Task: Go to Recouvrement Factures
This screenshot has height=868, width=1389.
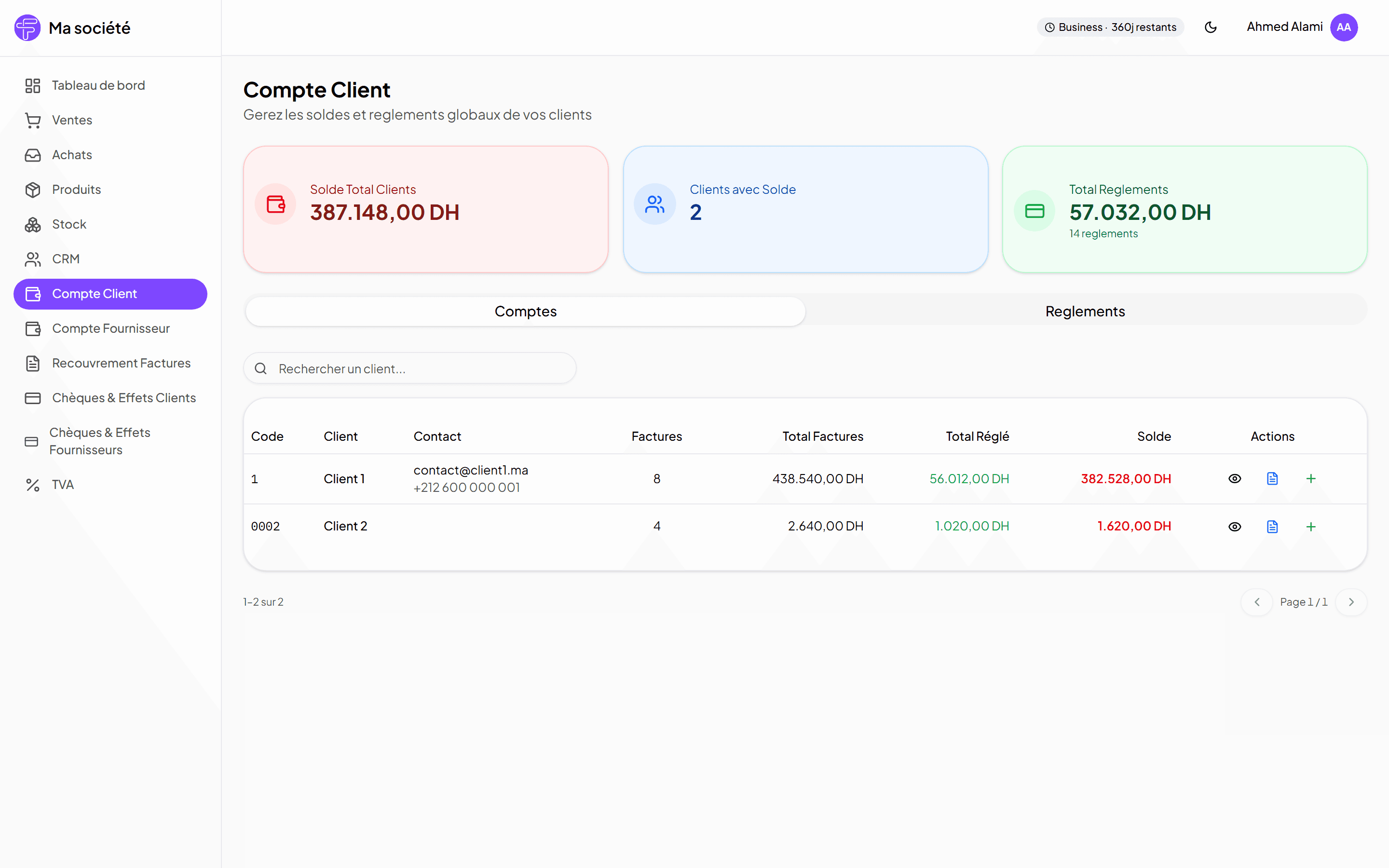Action: (x=110, y=364)
